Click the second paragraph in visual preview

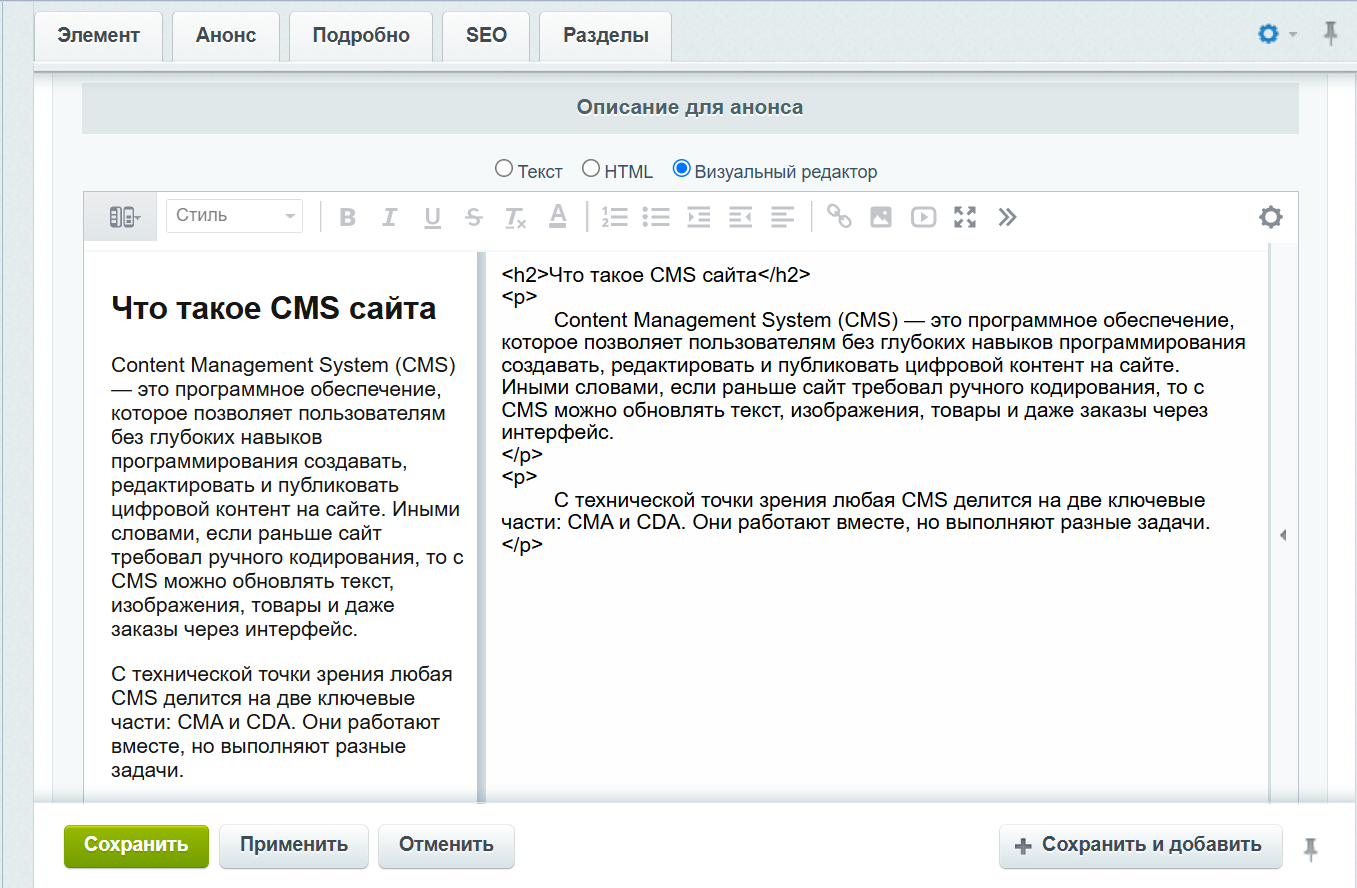tap(283, 722)
